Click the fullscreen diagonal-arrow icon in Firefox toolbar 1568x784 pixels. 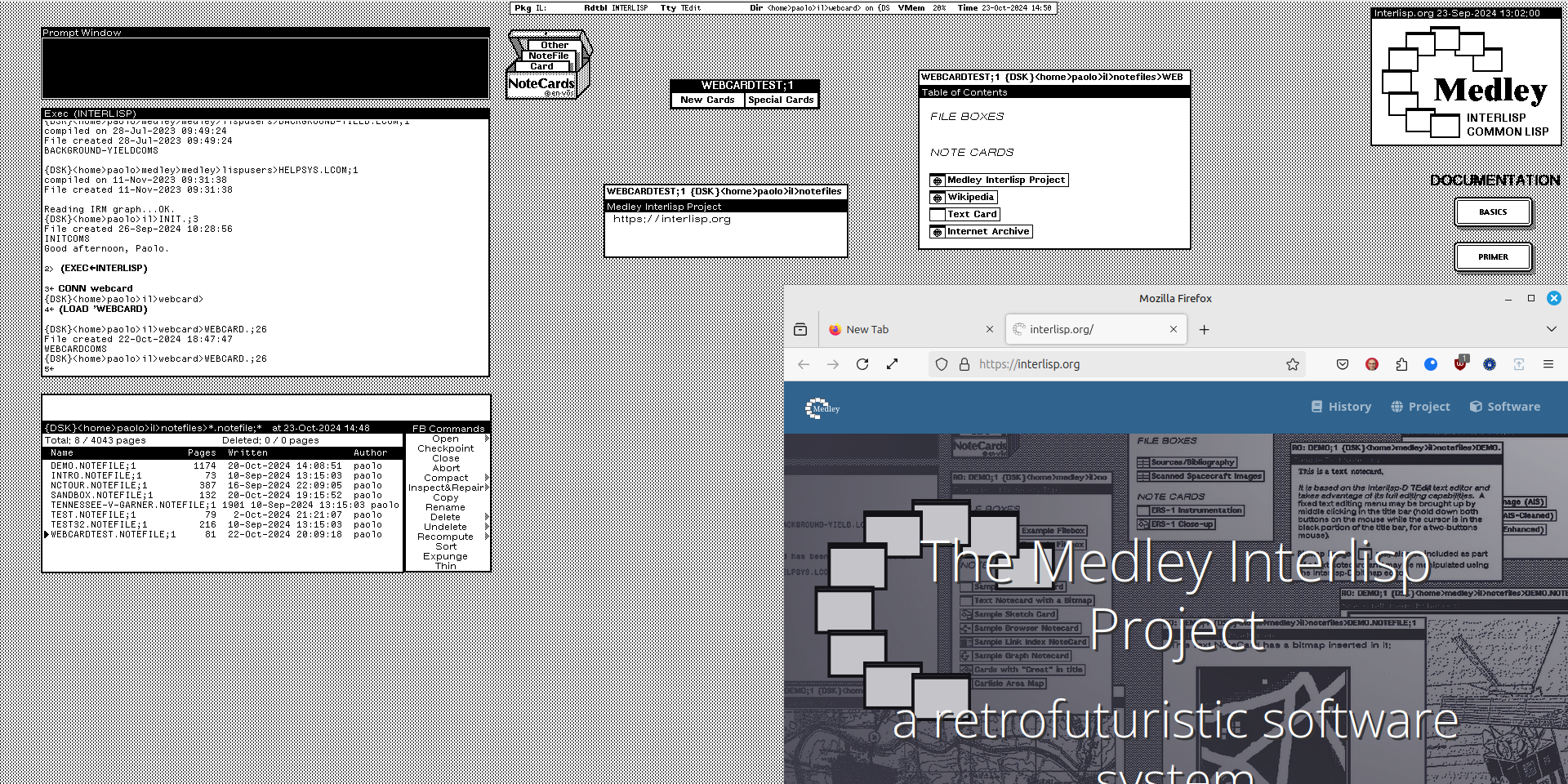(x=893, y=364)
